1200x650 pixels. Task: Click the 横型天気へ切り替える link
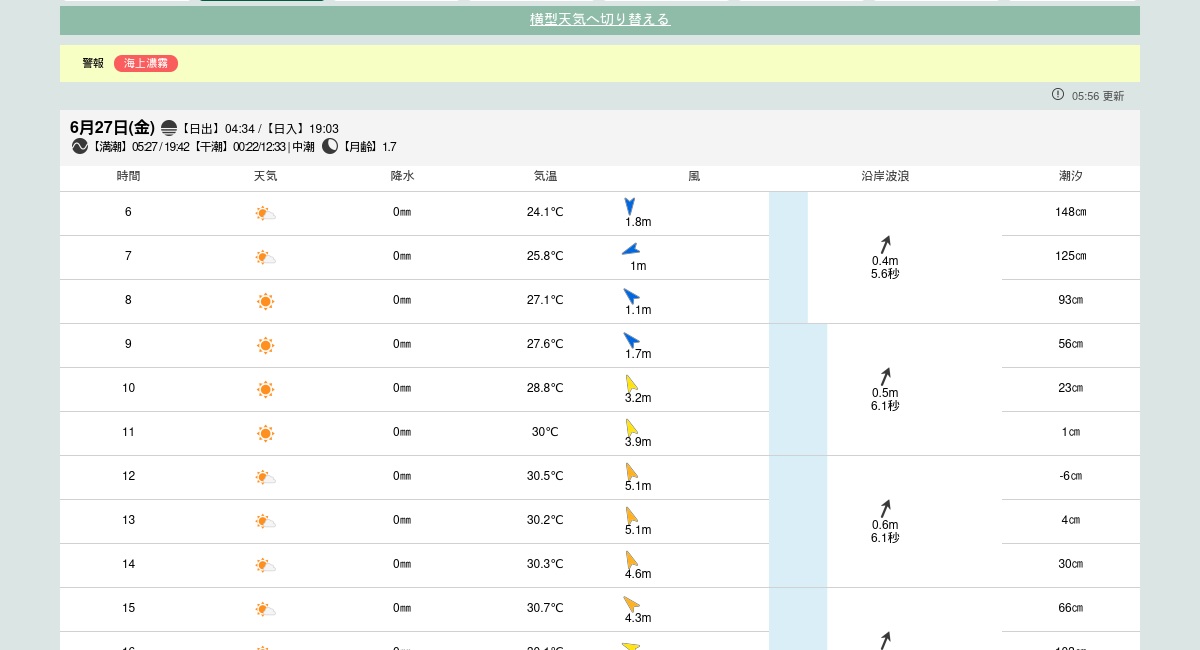click(x=599, y=20)
